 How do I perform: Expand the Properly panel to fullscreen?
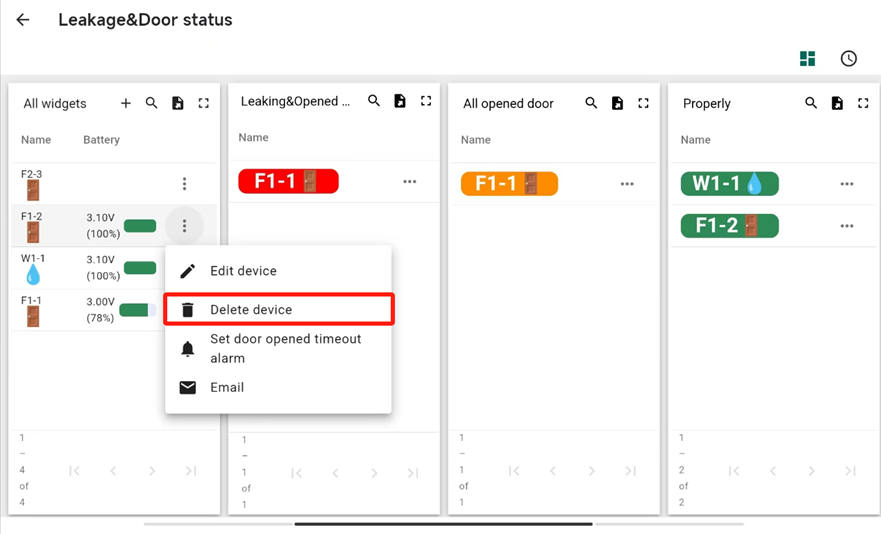pos(863,103)
